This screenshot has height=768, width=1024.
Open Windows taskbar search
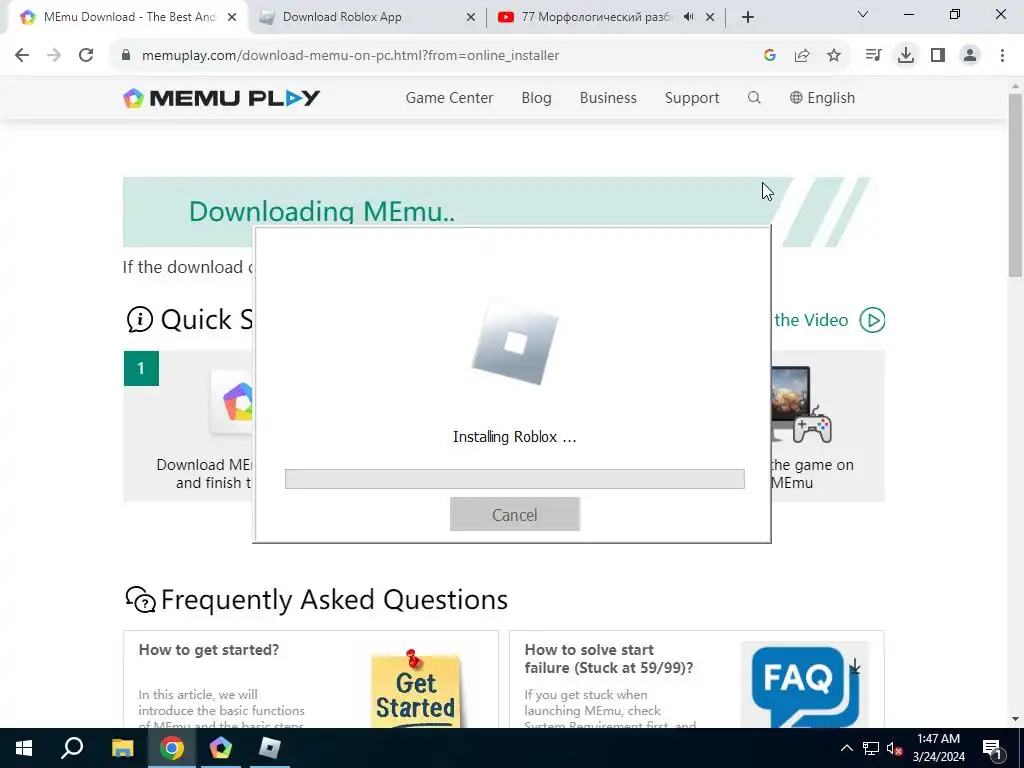pos(72,748)
